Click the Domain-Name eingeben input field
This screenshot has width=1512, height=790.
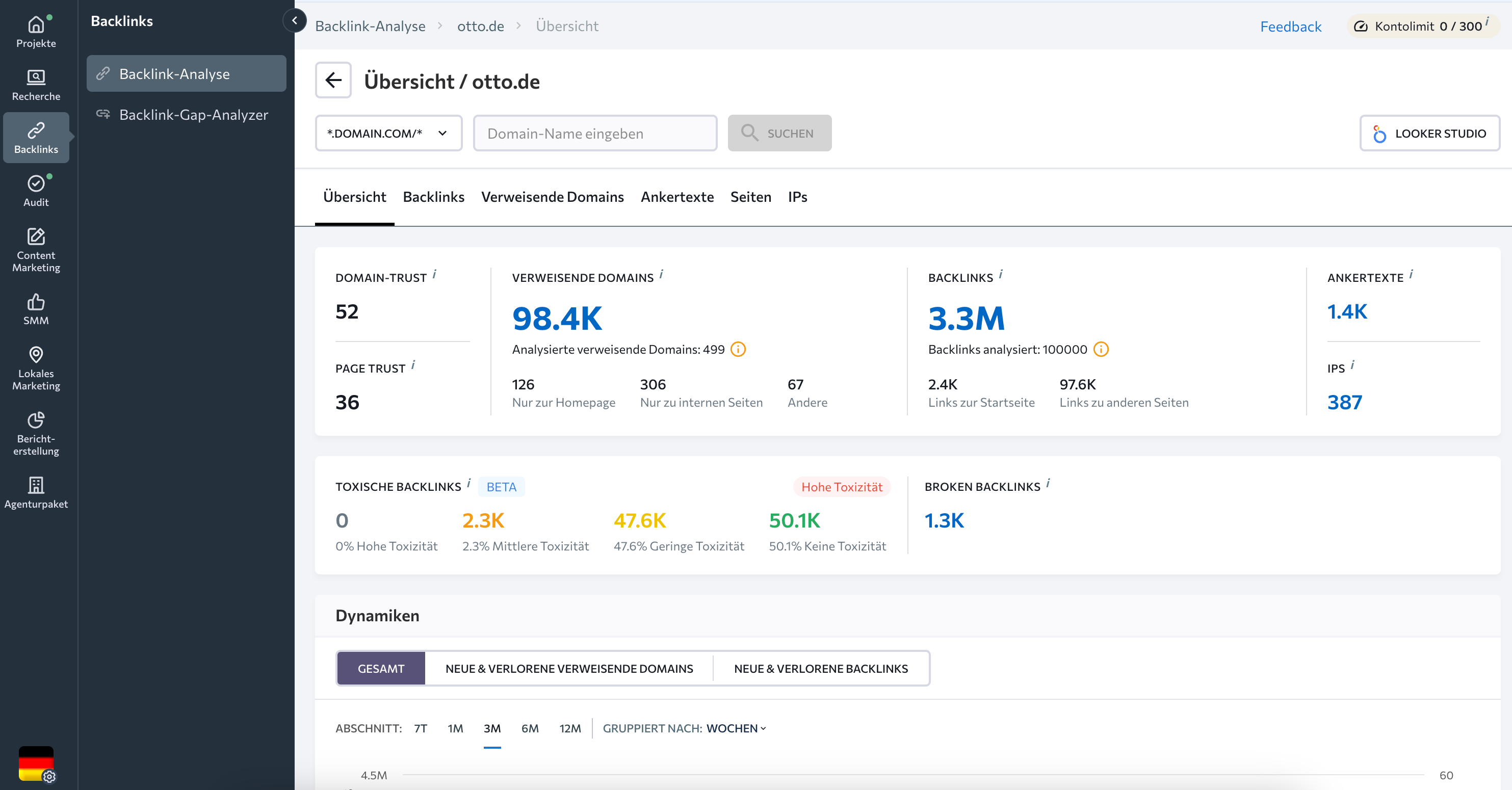click(x=594, y=133)
